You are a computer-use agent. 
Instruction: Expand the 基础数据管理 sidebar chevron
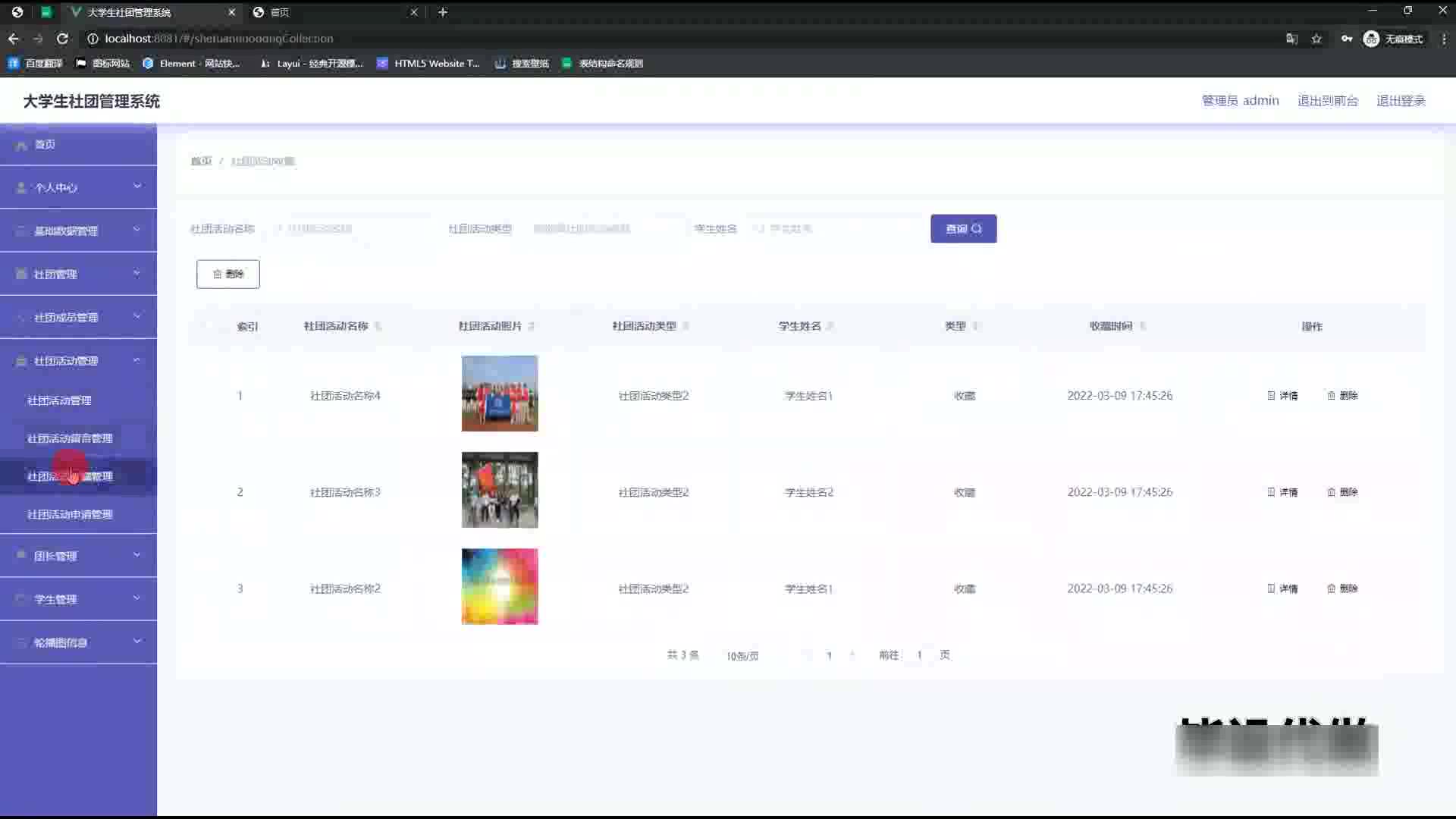(137, 230)
